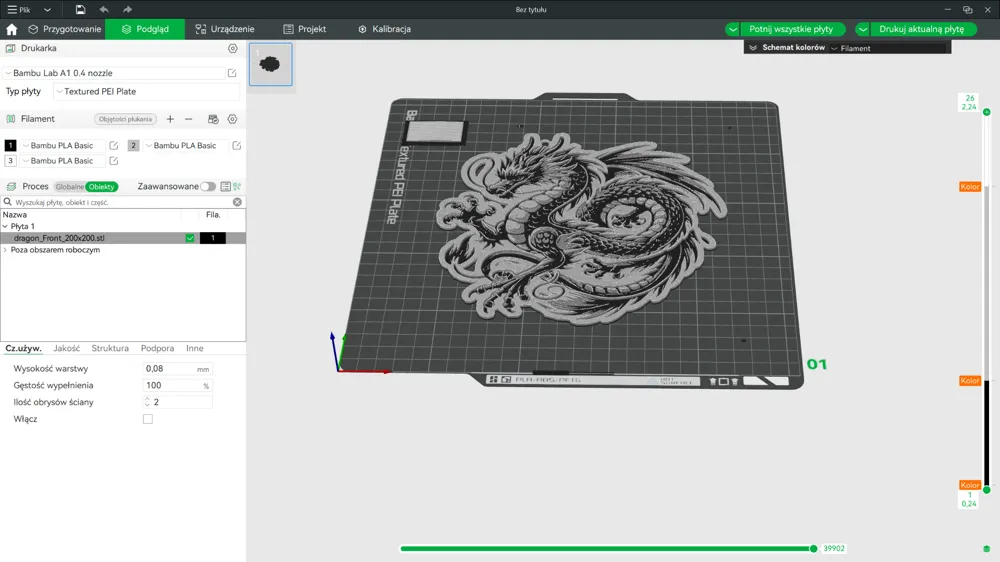Open filament settings gear icon
The height and width of the screenshot is (562, 1000).
(x=233, y=119)
